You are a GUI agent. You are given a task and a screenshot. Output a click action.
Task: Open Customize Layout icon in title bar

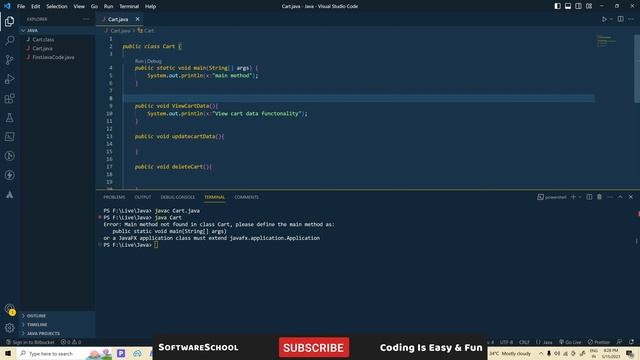point(589,6)
